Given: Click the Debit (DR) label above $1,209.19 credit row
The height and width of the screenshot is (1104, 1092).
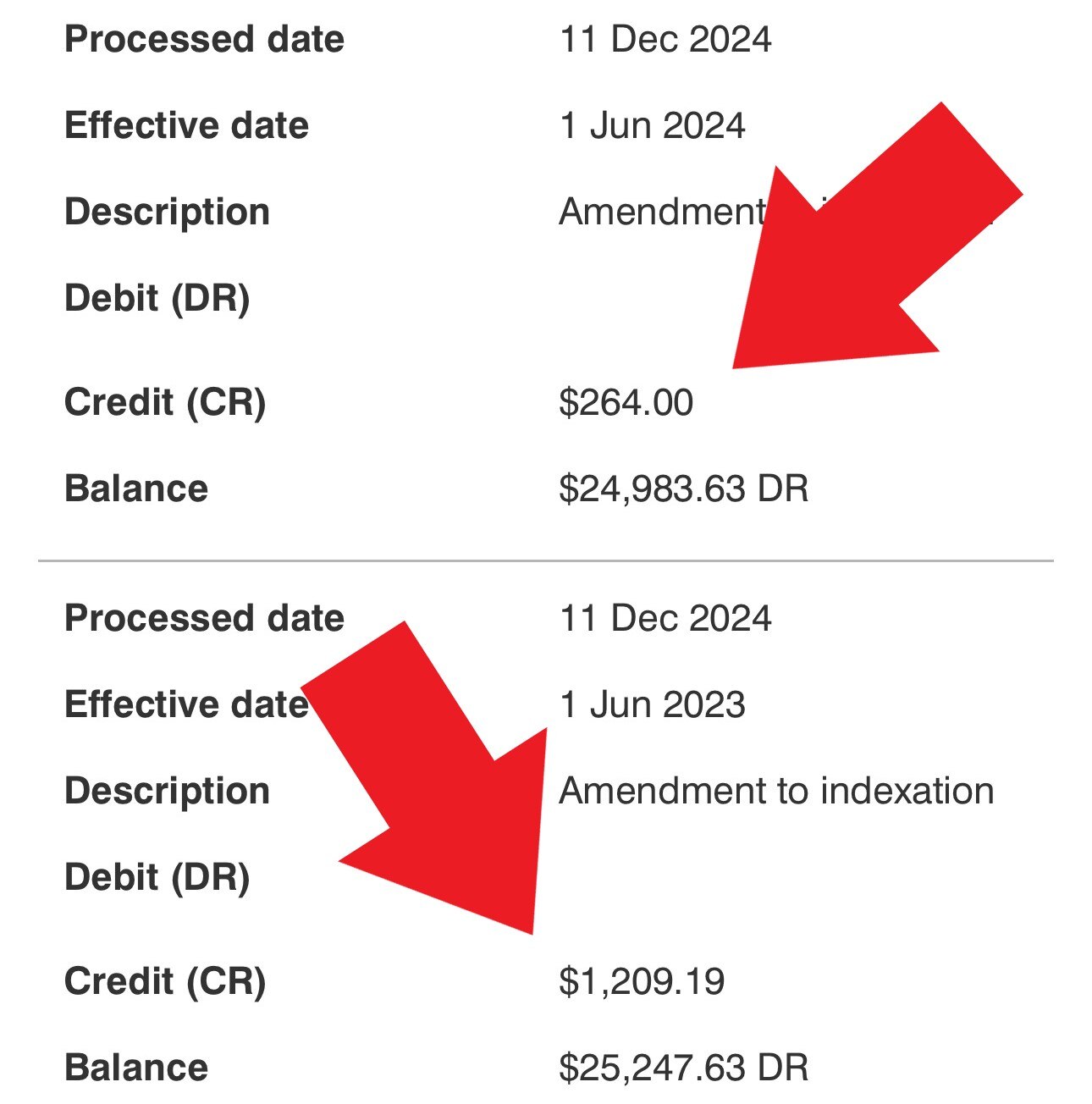Looking at the screenshot, I should tap(157, 877).
